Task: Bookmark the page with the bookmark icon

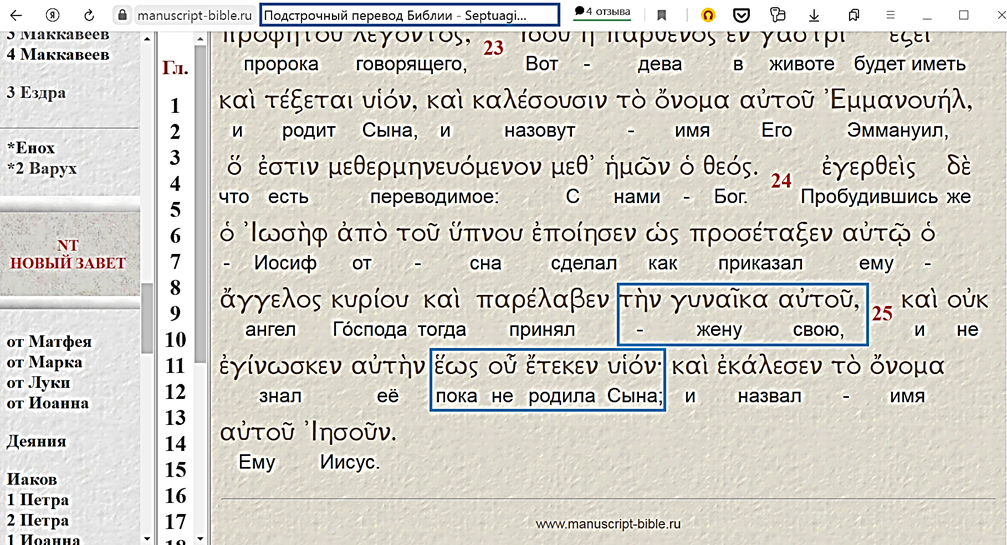Action: coord(661,15)
